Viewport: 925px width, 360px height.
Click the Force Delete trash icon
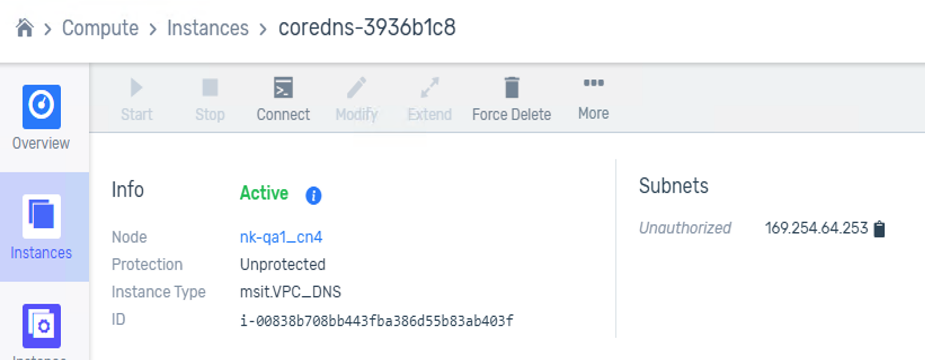[511, 87]
